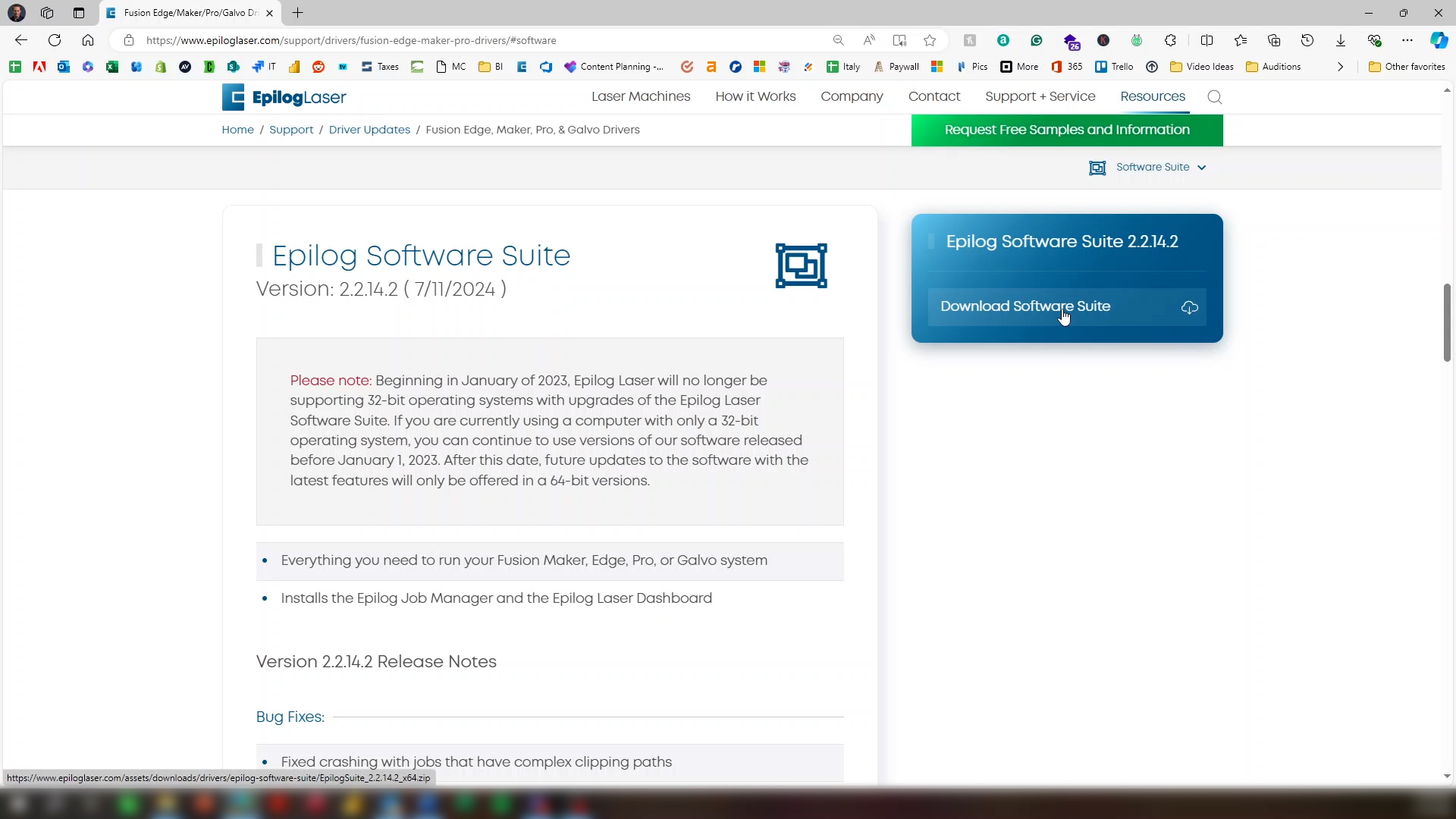1456x819 pixels.
Task: Click the download cloud icon
Action: [1189, 307]
